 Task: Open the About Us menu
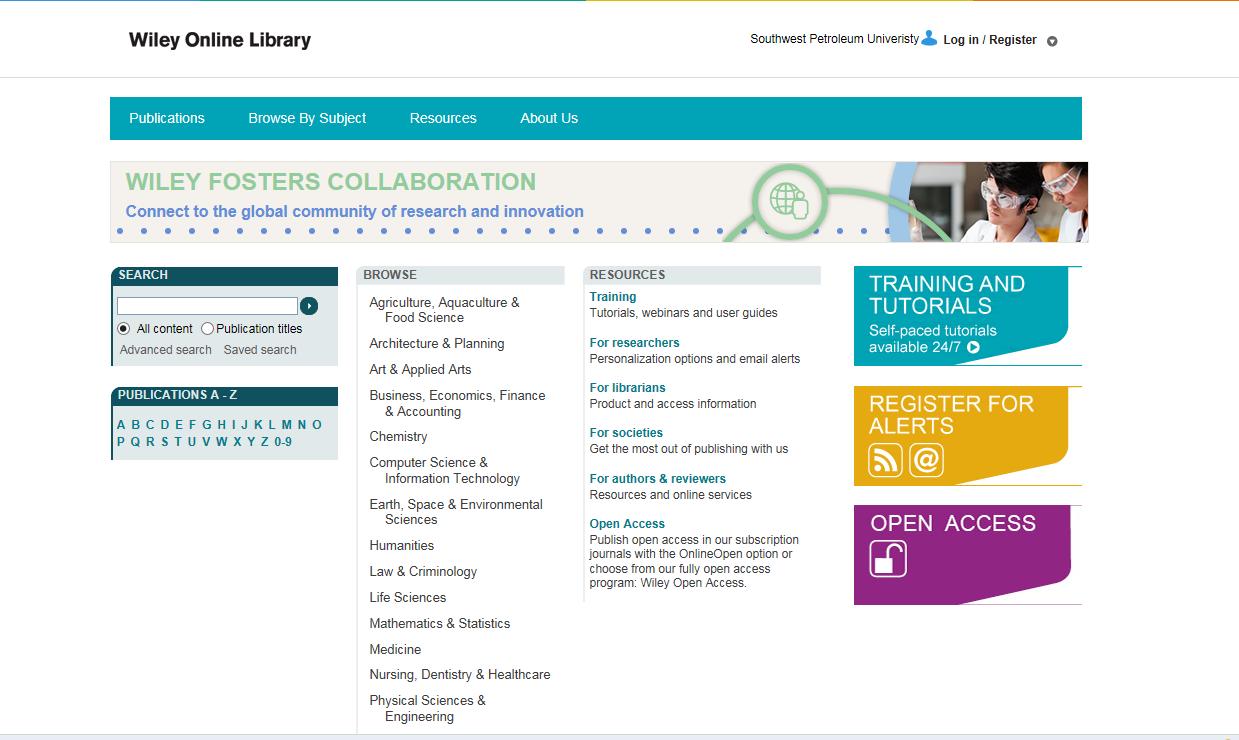tap(549, 118)
